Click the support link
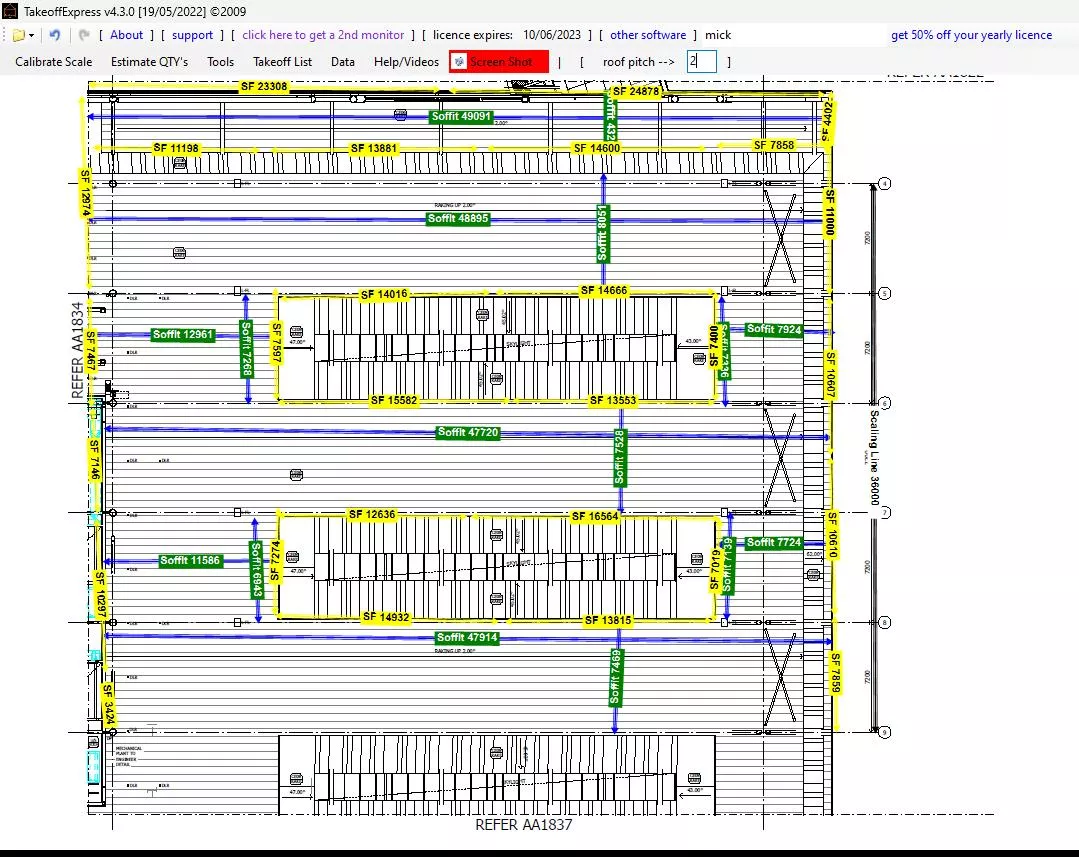Screen dimensions: 1079x857 (192, 35)
